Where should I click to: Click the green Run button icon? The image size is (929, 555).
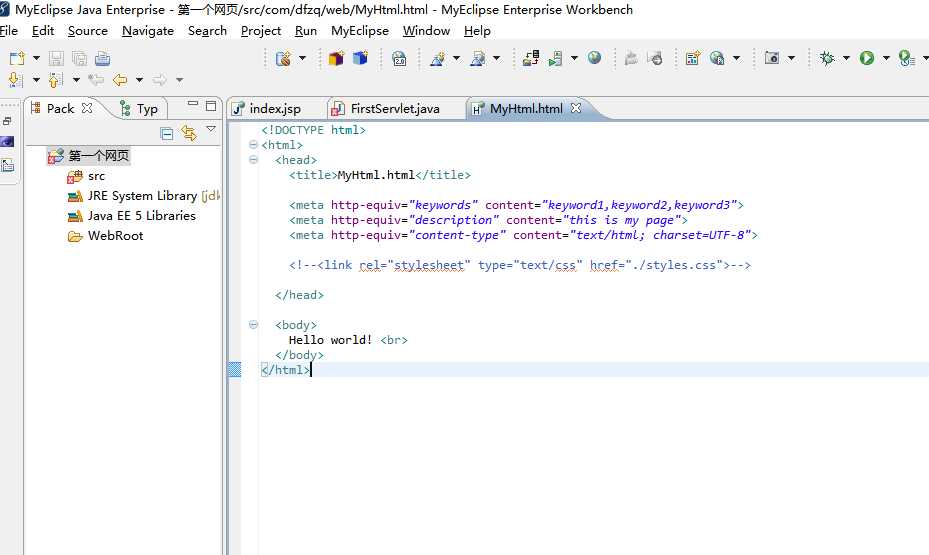point(867,58)
